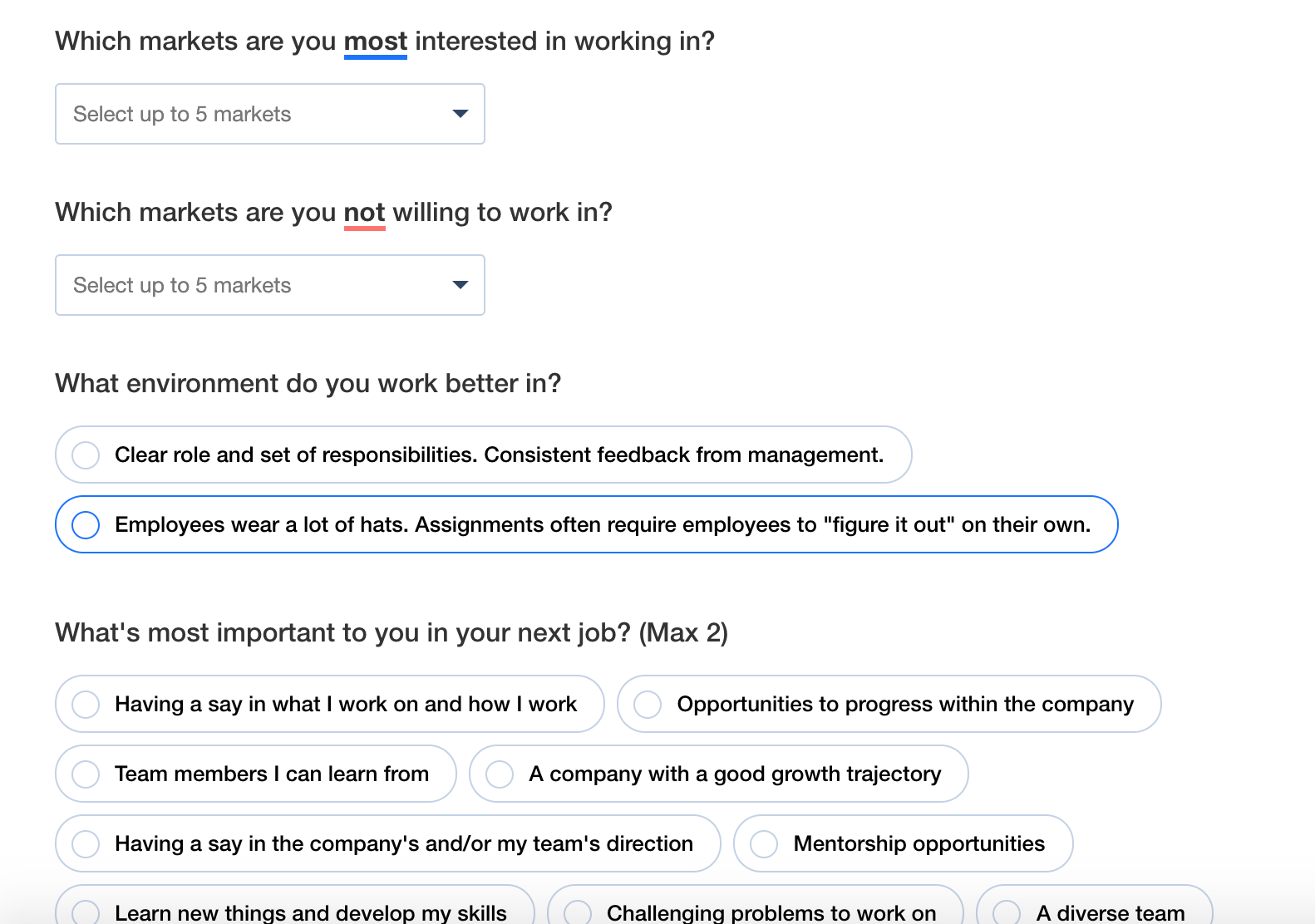
Task: Click the clear role and responsibilities pill text
Action: click(x=499, y=455)
